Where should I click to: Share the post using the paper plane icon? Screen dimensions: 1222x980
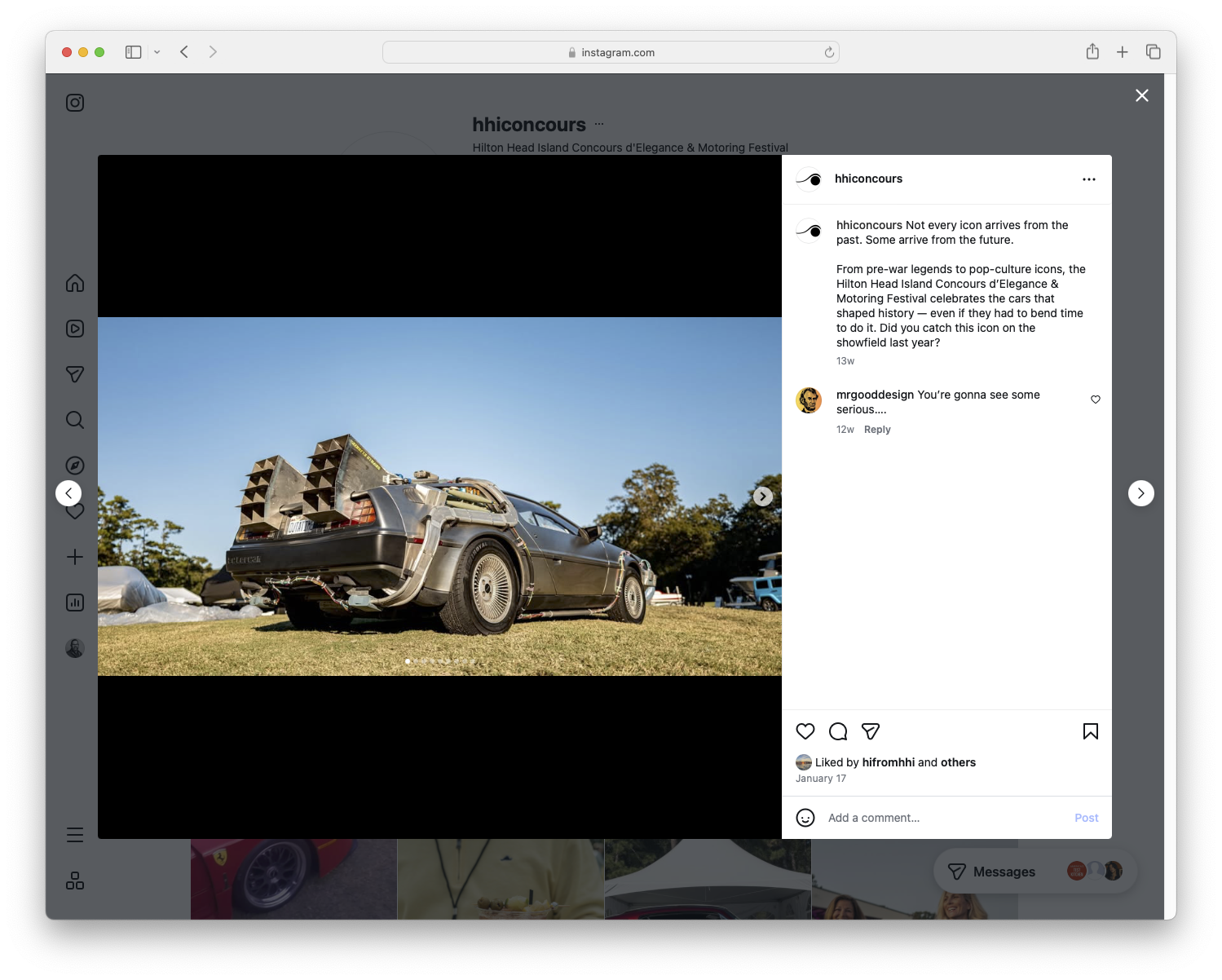tap(871, 731)
